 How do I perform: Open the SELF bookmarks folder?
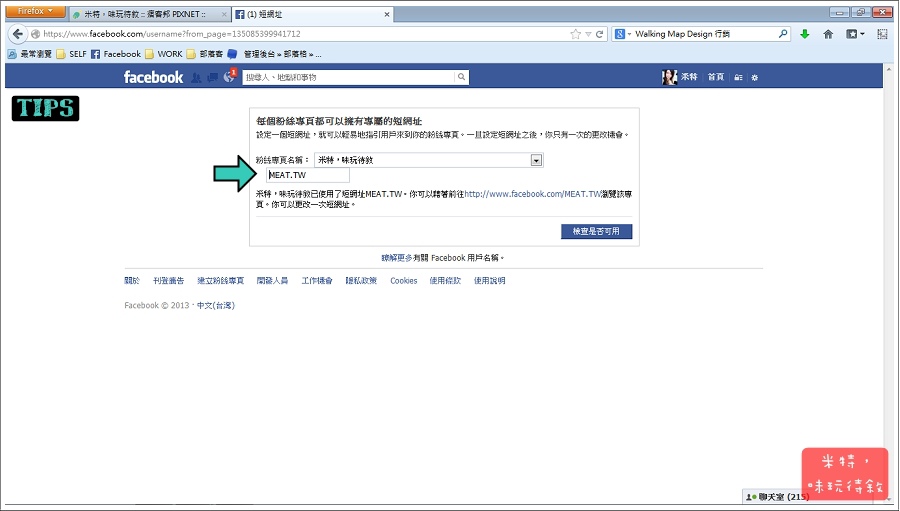[71, 54]
